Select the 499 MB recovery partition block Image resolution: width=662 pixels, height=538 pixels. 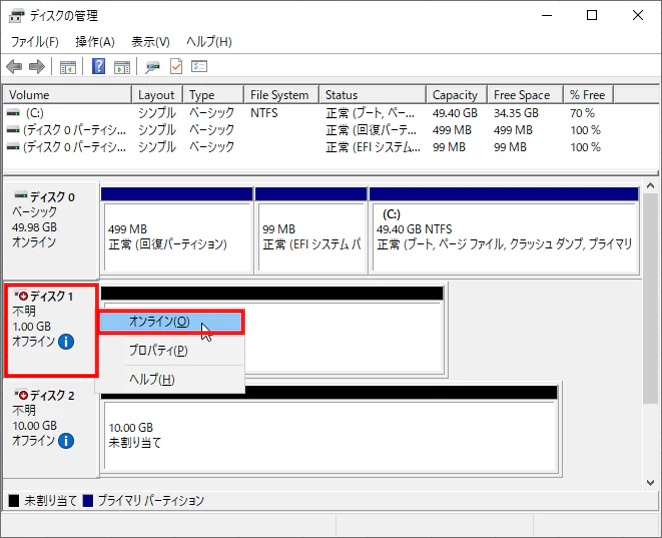coord(176,231)
